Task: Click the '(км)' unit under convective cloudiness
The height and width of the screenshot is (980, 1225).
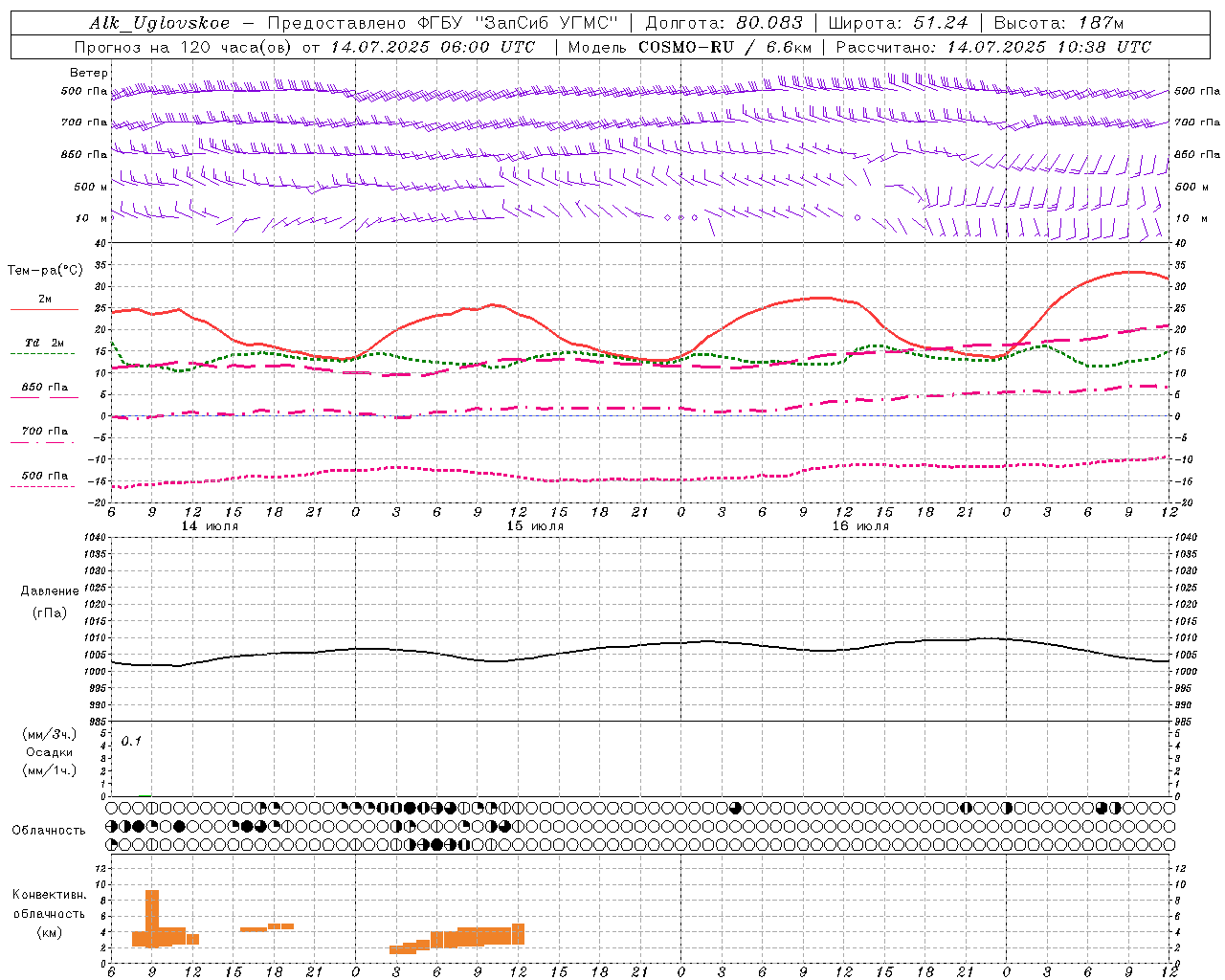Action: 50,932
